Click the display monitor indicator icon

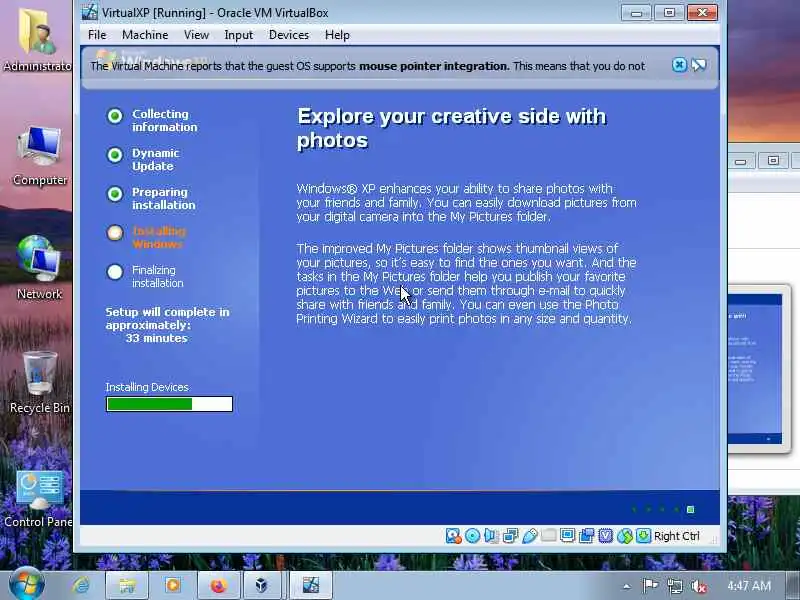[567, 536]
